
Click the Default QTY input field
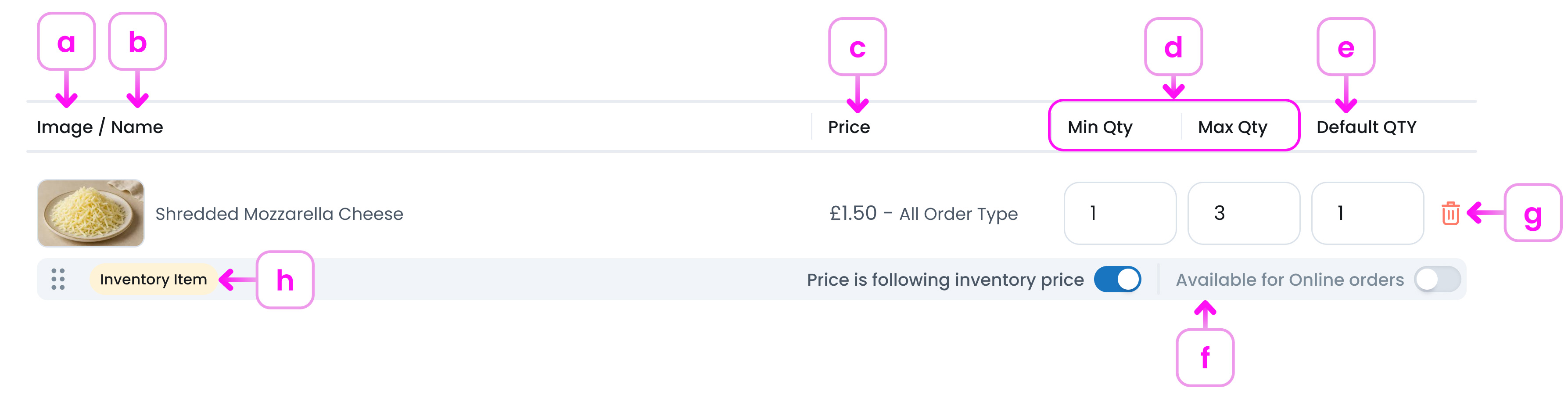pos(1367,213)
